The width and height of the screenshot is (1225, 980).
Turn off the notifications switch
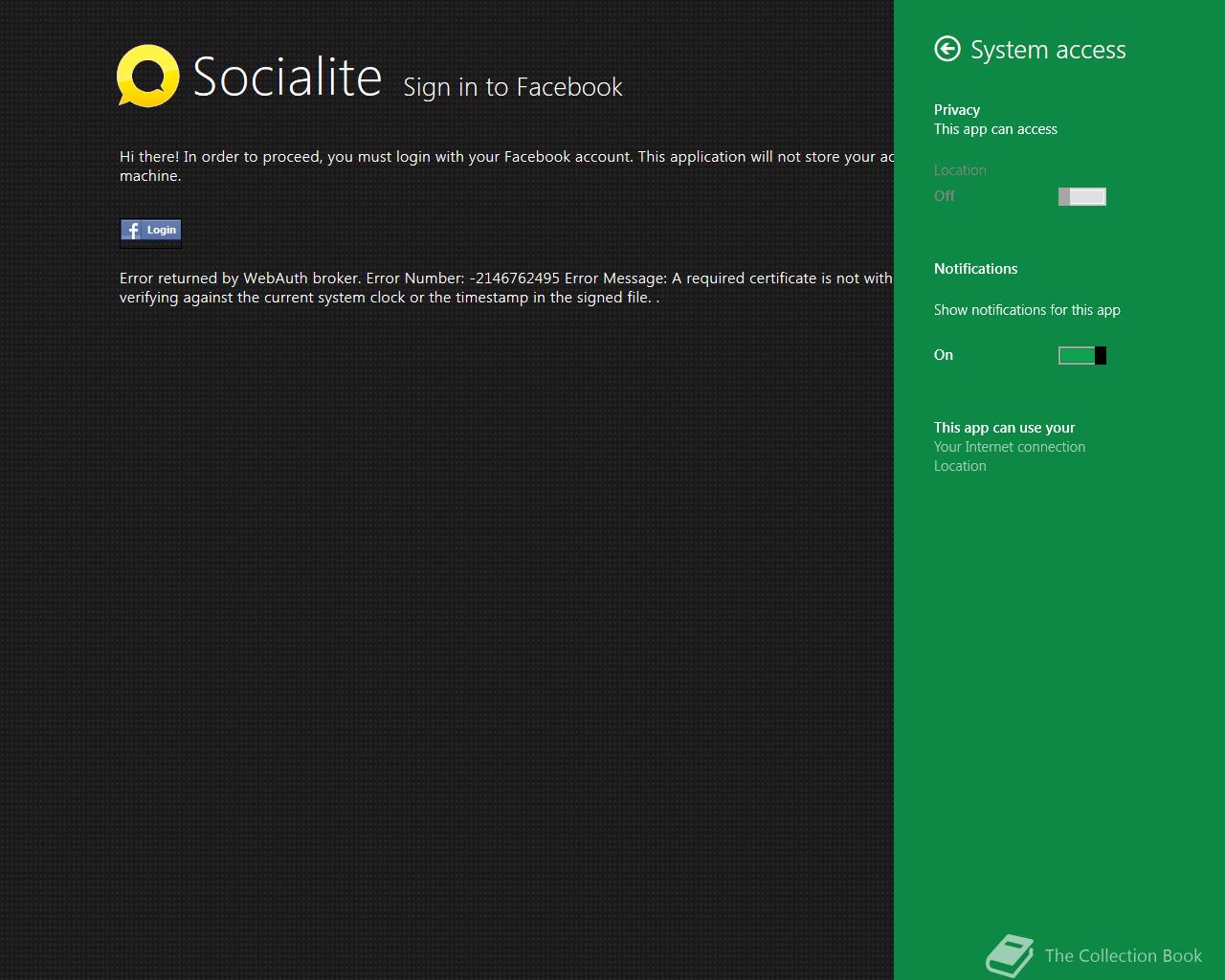coord(1082,355)
